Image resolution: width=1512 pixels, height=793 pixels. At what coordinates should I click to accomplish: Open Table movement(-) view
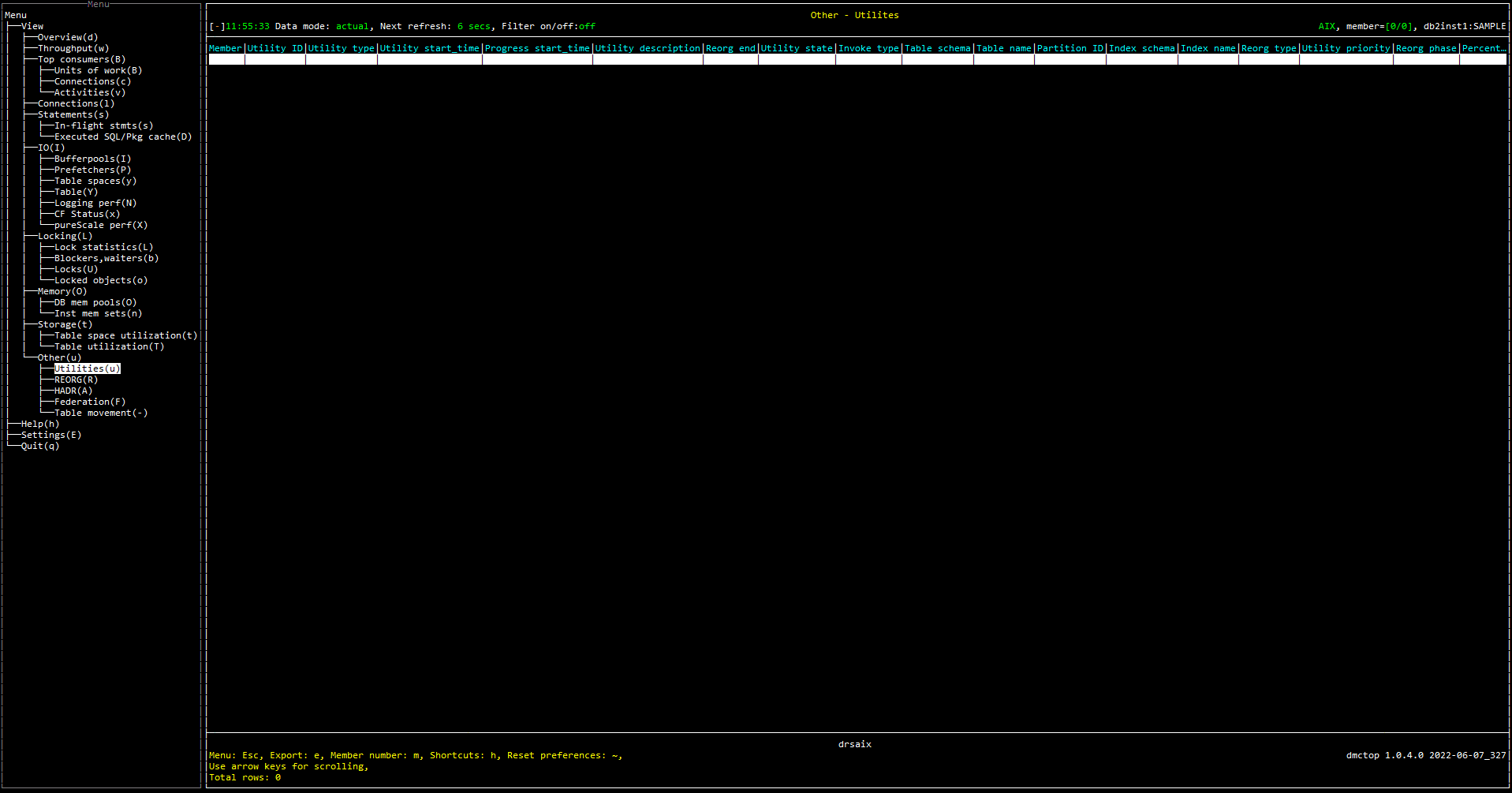(100, 413)
